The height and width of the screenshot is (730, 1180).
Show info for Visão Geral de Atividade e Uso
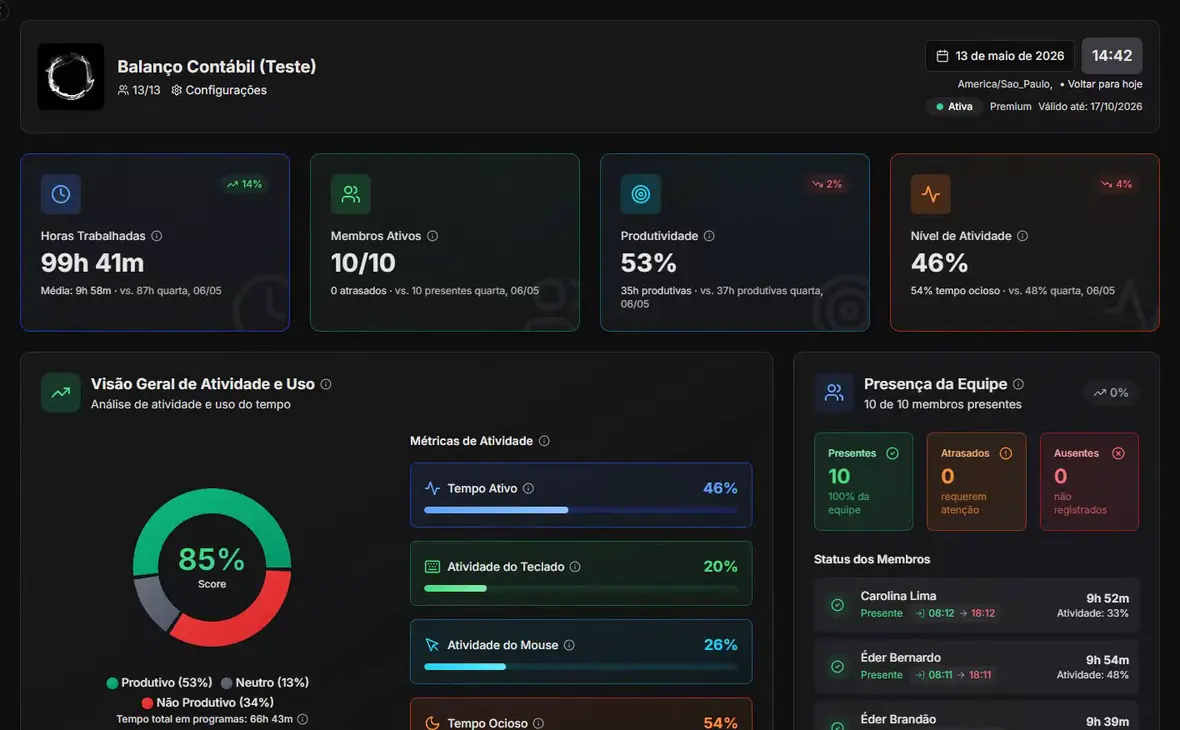coord(326,384)
